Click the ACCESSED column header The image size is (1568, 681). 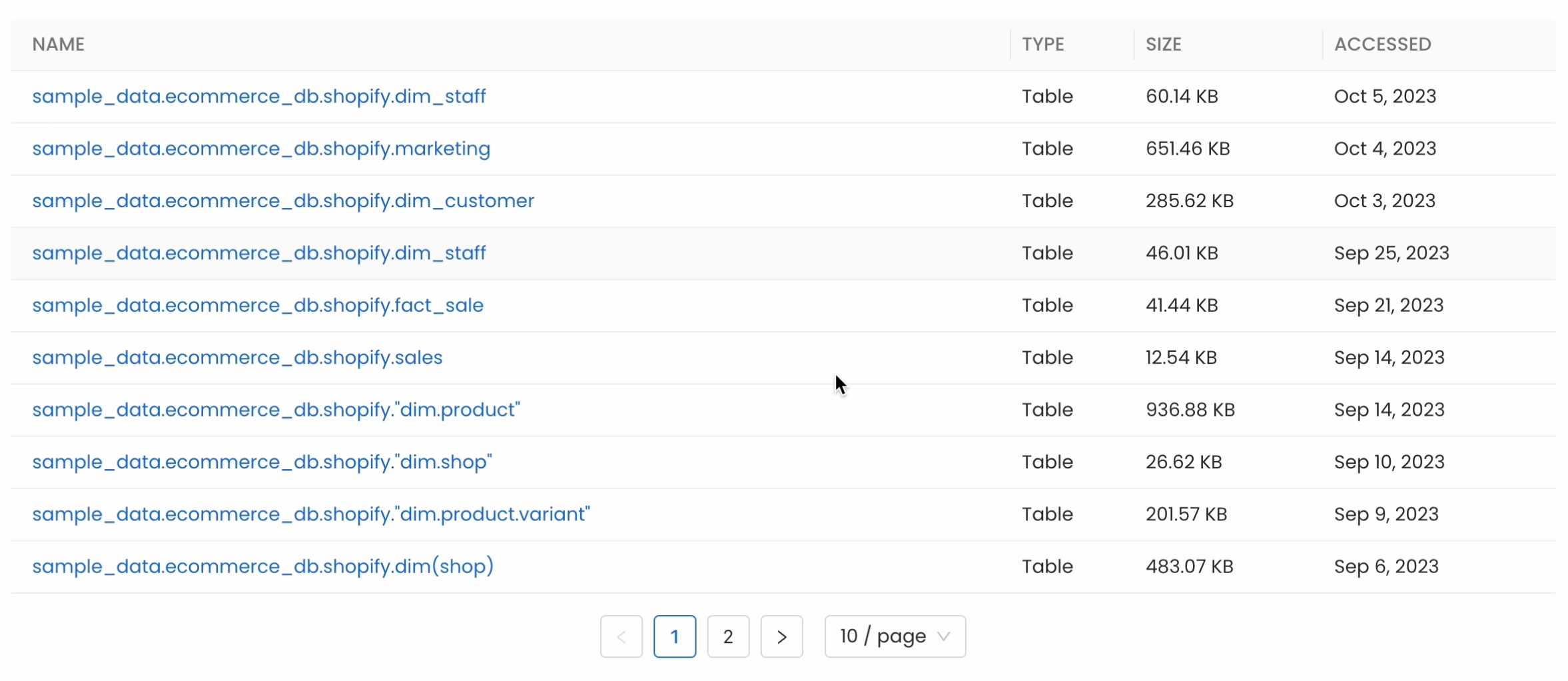click(x=1382, y=45)
